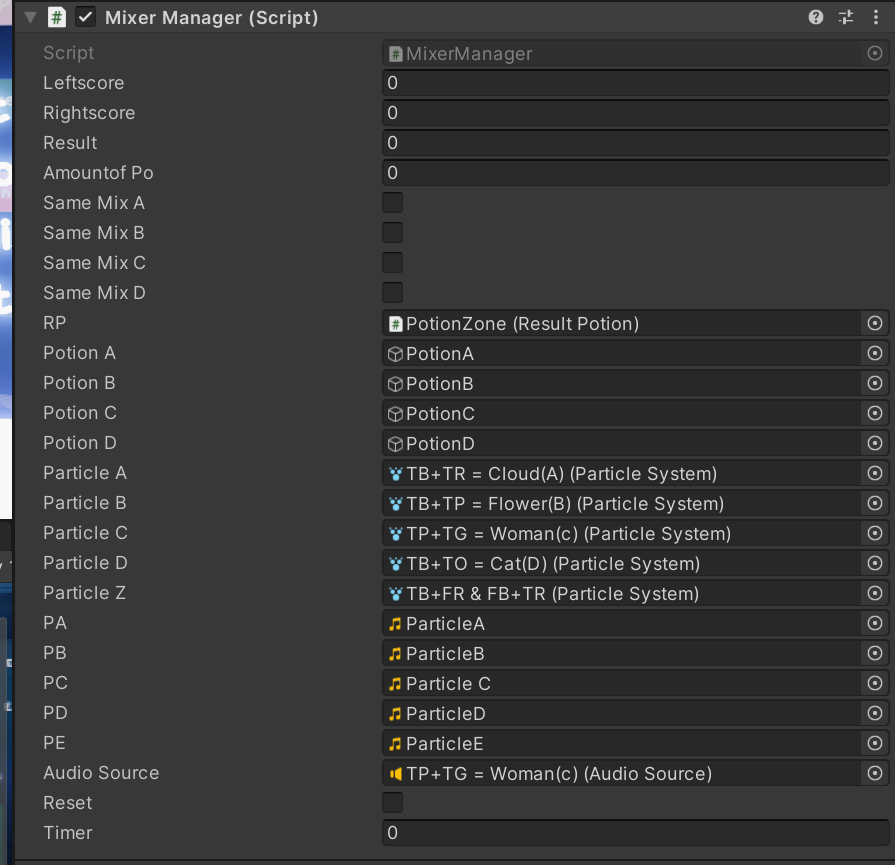Click object picker for Potion A field
This screenshot has width=895, height=865.
coord(874,353)
